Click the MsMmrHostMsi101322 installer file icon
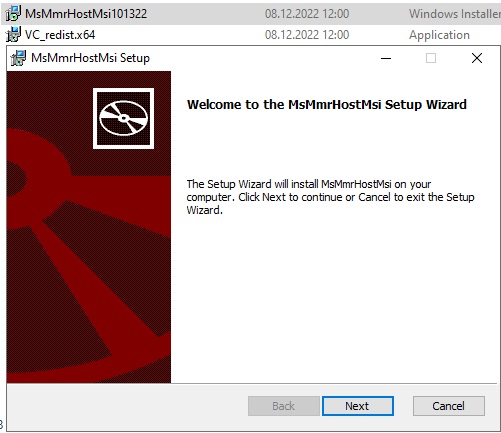This screenshot has width=501, height=433. [13, 13]
